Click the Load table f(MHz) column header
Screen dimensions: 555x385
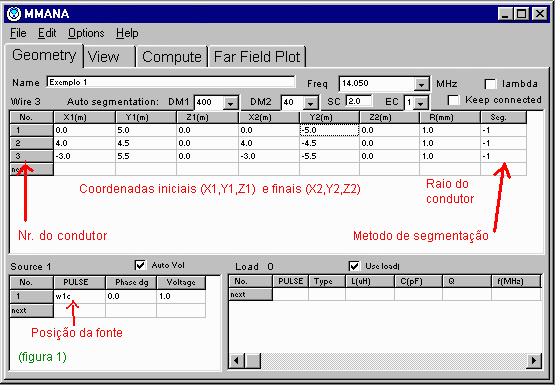tap(516, 281)
